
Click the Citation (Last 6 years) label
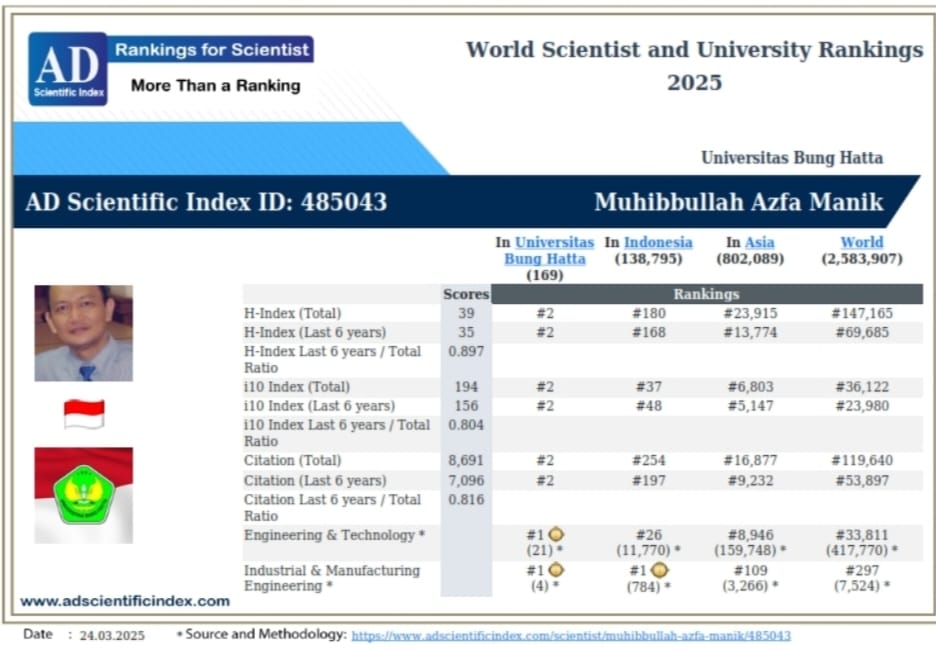point(315,481)
